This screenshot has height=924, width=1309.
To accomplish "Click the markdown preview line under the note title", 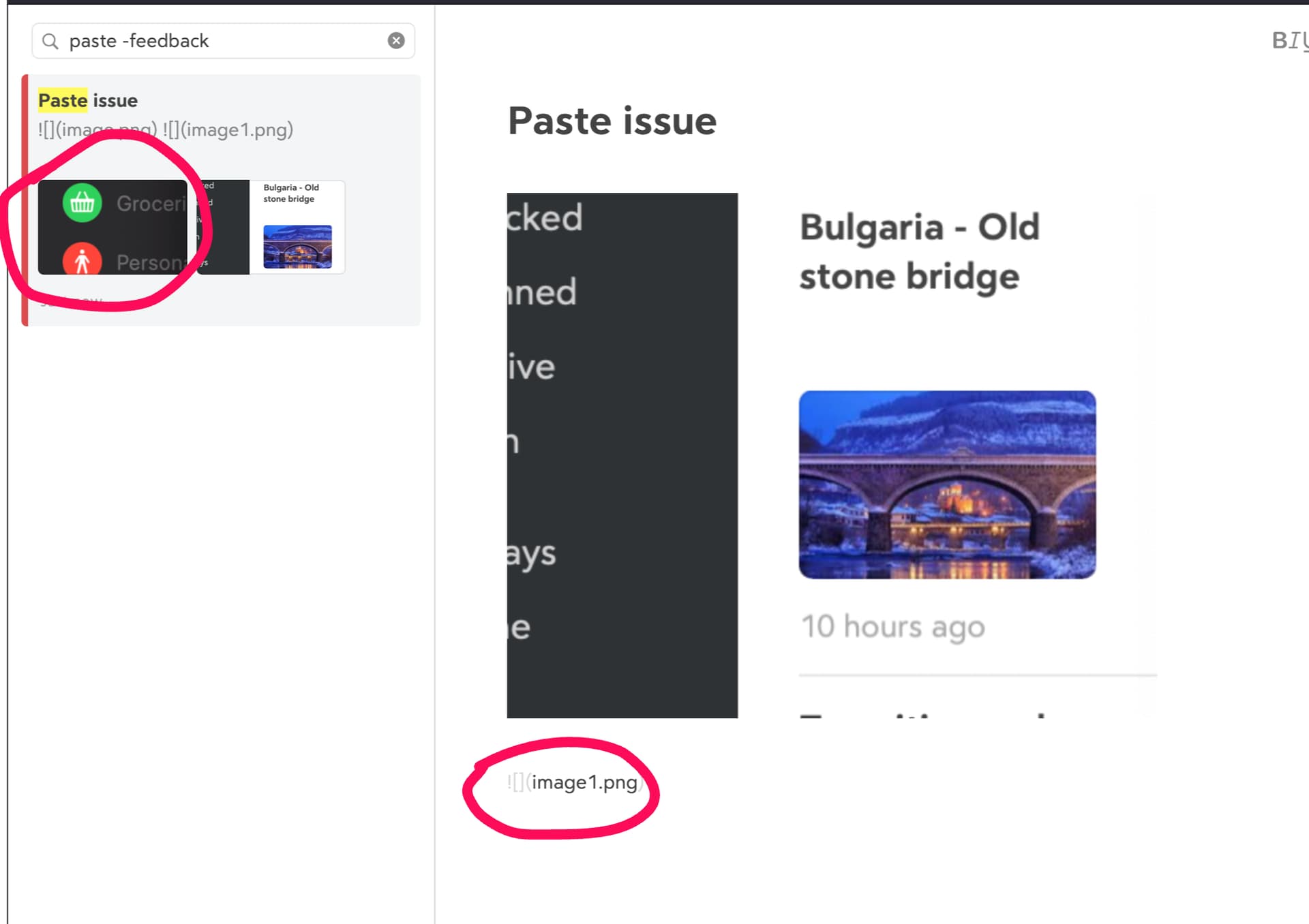I will pyautogui.click(x=166, y=129).
